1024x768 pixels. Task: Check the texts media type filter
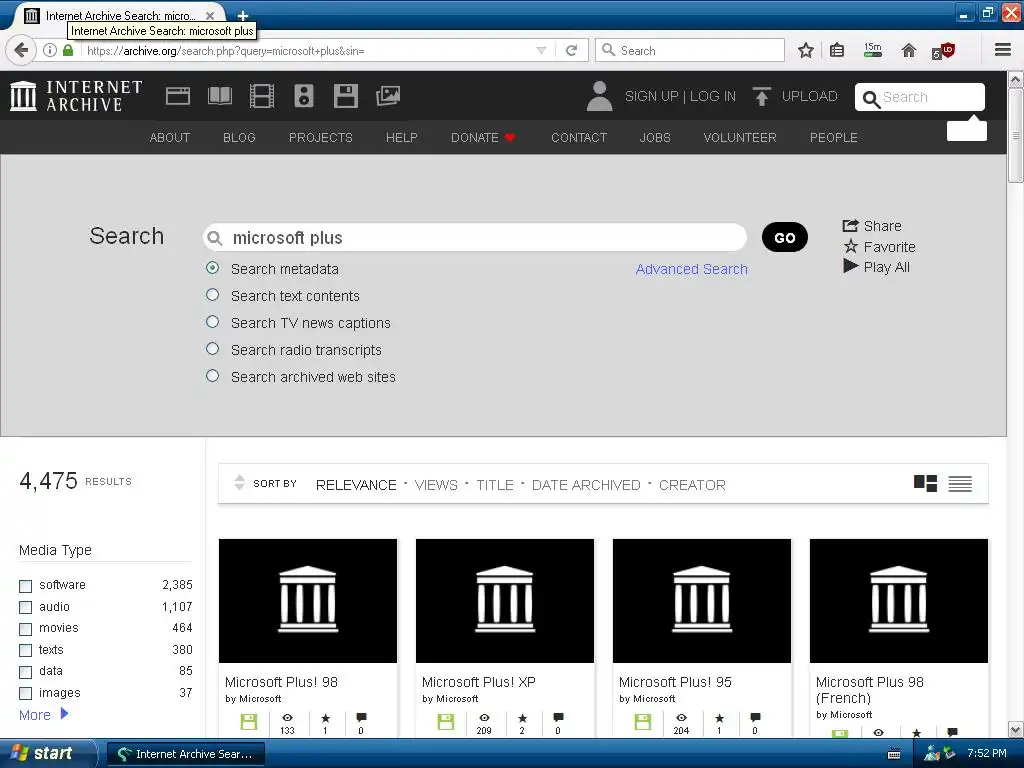pos(25,650)
